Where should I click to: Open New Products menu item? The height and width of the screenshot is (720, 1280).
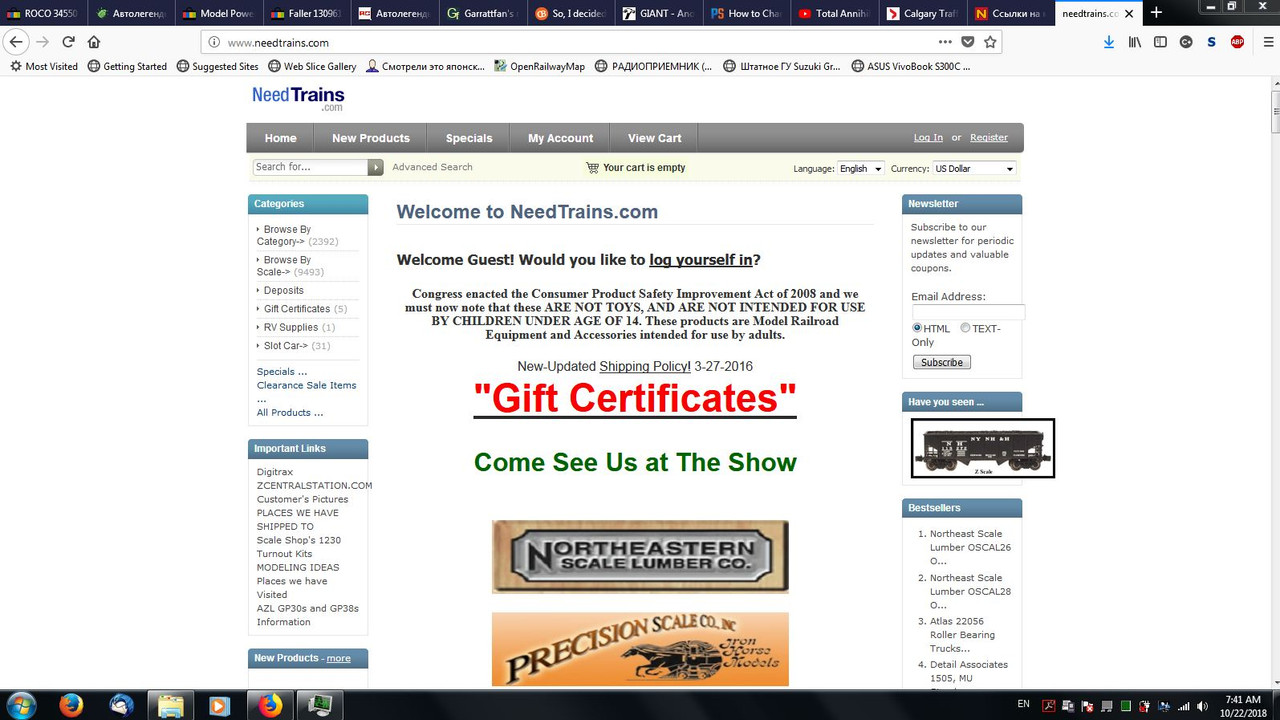(x=371, y=138)
